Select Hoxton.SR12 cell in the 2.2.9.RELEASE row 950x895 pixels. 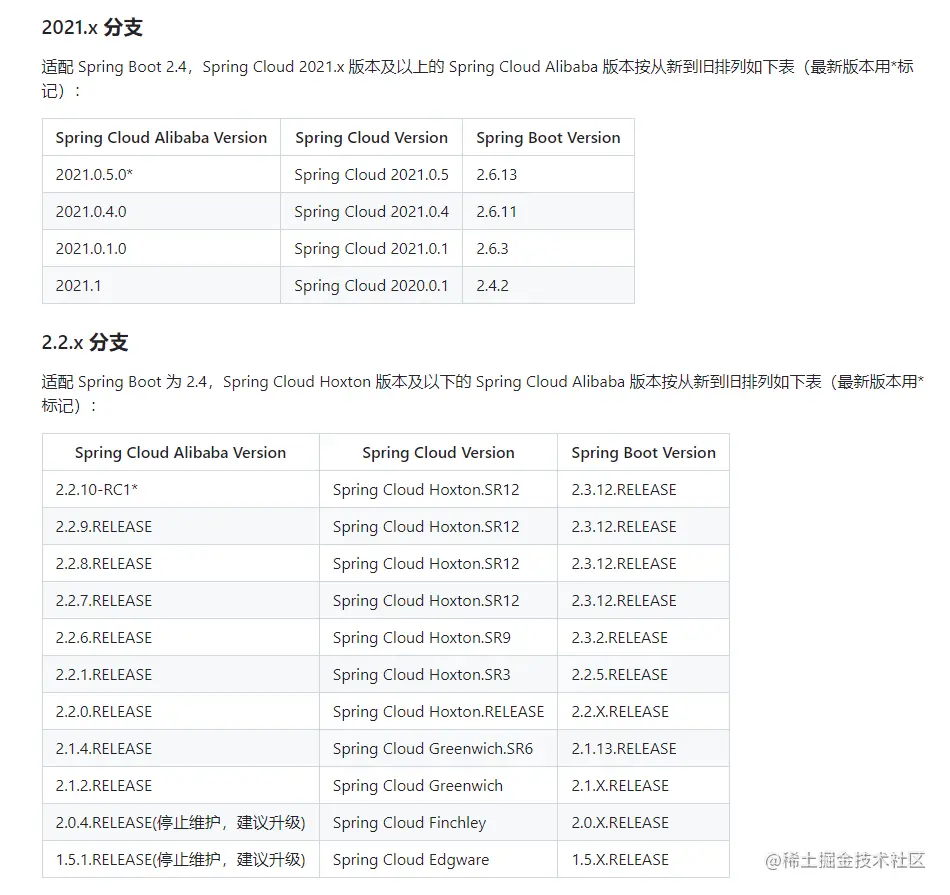tap(438, 527)
